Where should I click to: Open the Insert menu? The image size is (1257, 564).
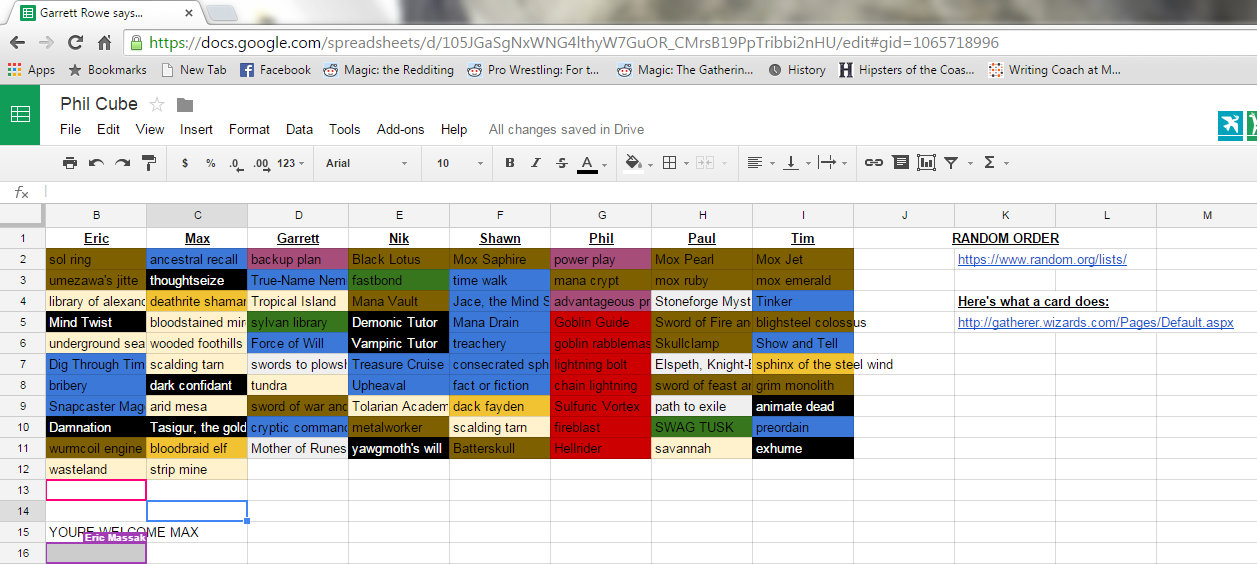(x=196, y=129)
